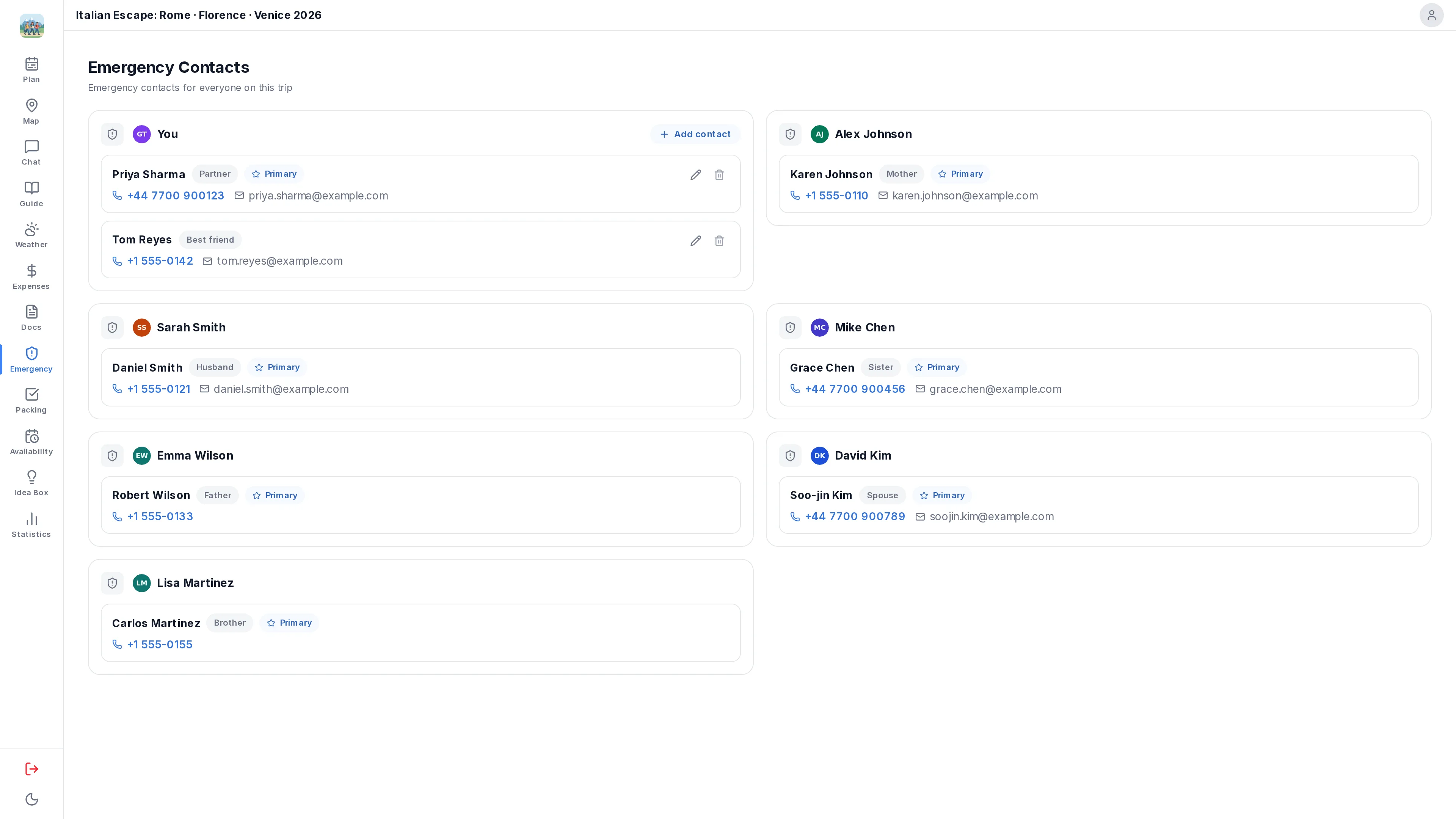Edit Priya Sharma's contact with the pencil icon
The height and width of the screenshot is (819, 1456).
(x=695, y=175)
